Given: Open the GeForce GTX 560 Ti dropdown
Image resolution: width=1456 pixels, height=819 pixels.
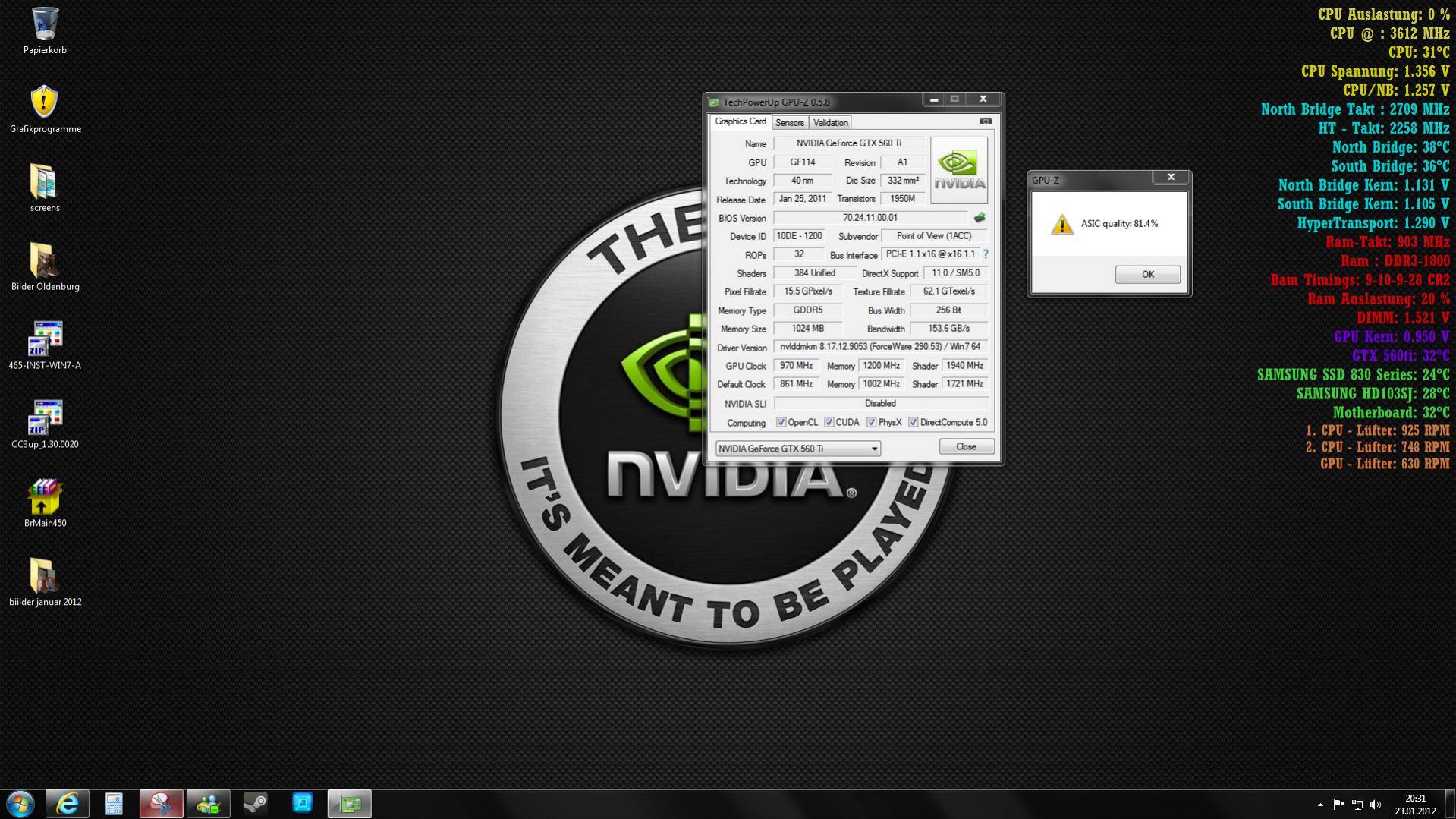Looking at the screenshot, I should (x=797, y=449).
